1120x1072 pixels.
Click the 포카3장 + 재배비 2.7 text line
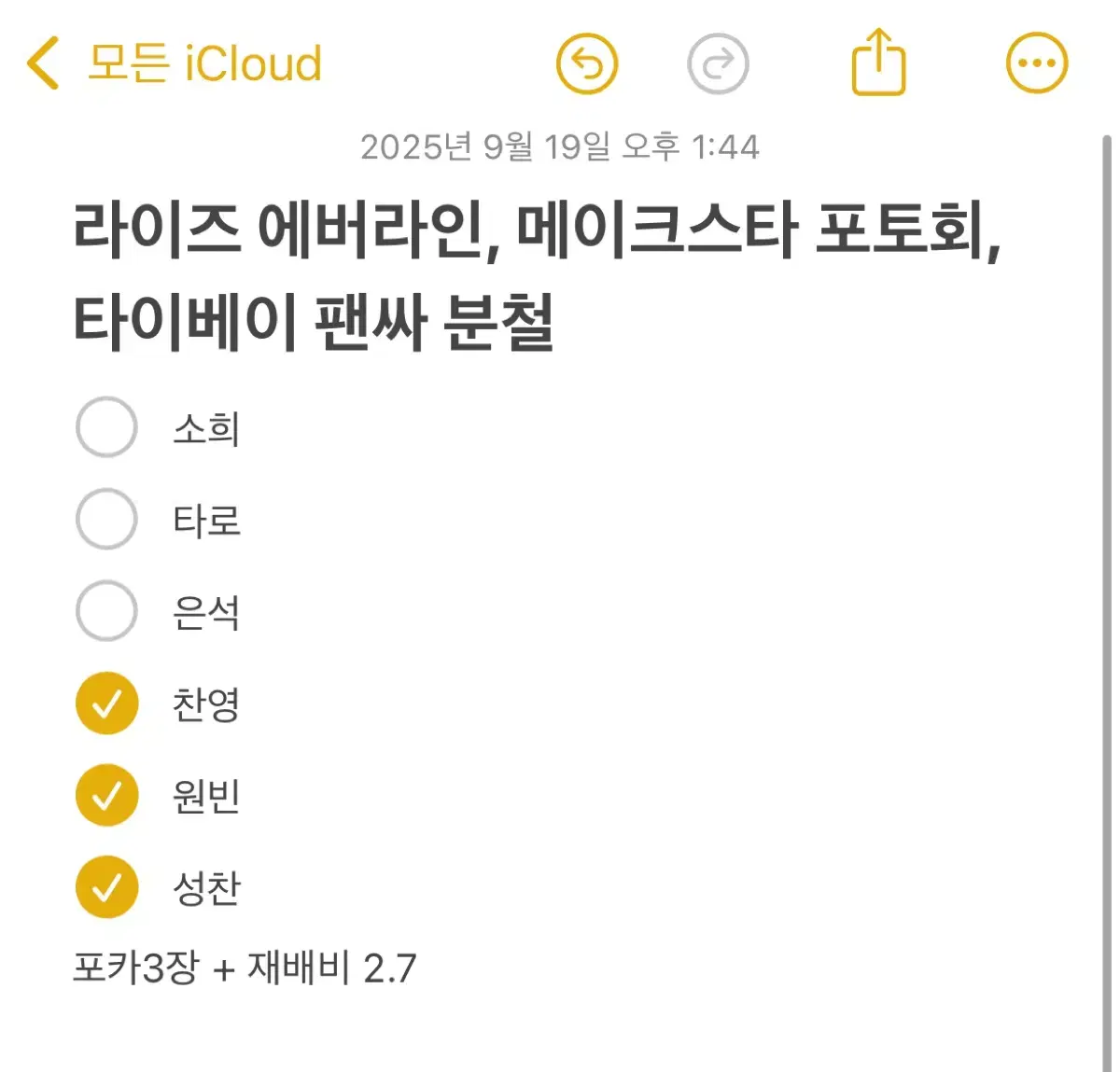click(245, 968)
